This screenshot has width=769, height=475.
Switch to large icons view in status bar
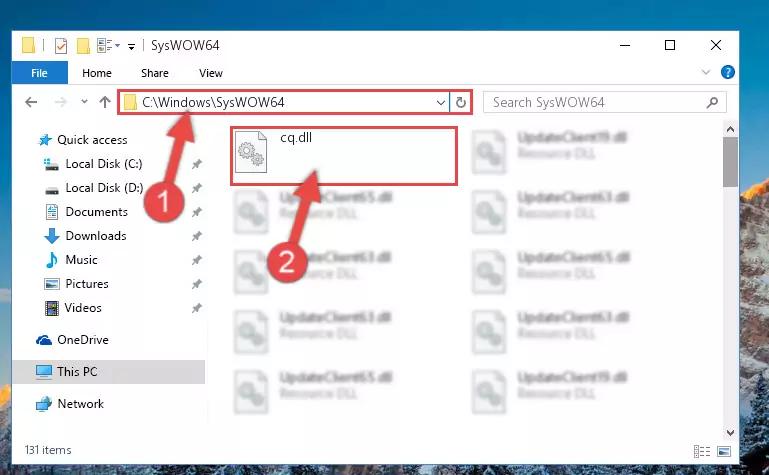click(x=724, y=451)
